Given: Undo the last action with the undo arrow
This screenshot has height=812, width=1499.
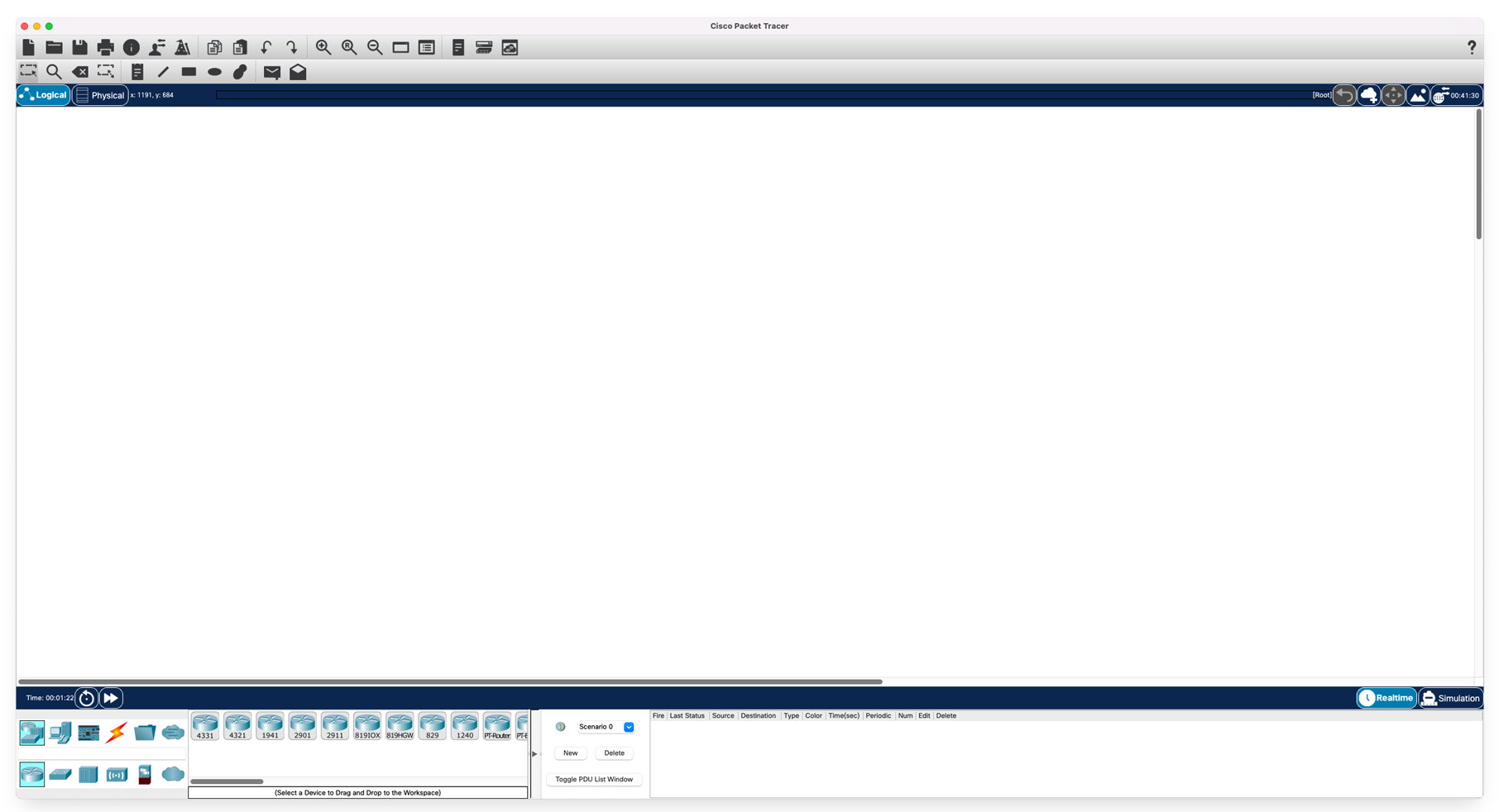Looking at the screenshot, I should coord(266,47).
